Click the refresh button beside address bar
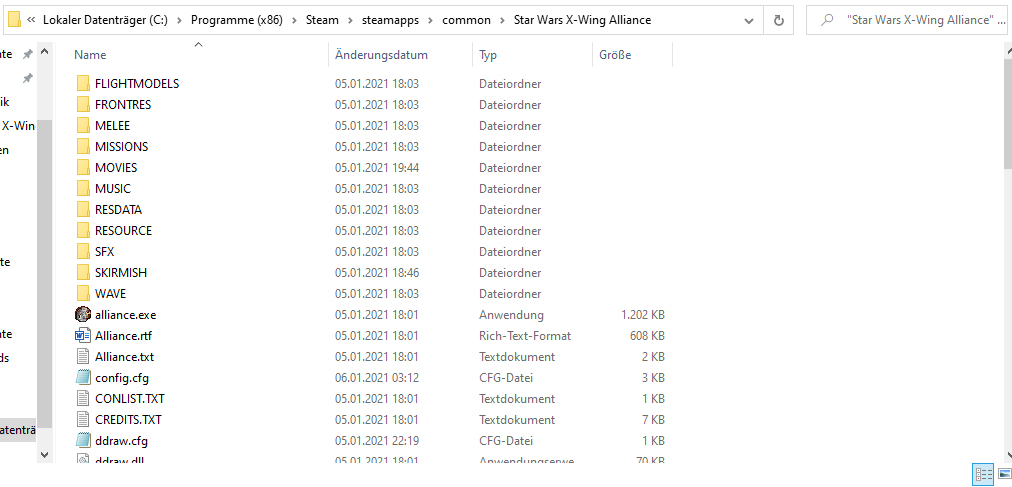The image size is (1012, 487). click(x=779, y=20)
